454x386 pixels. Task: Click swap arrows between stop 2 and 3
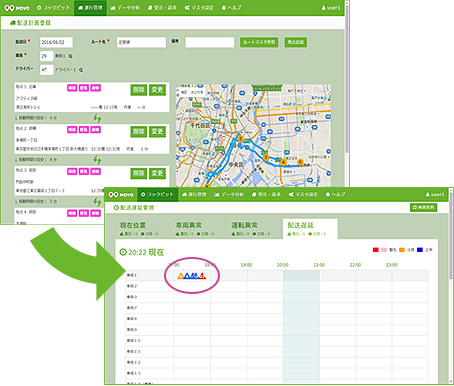(97, 160)
